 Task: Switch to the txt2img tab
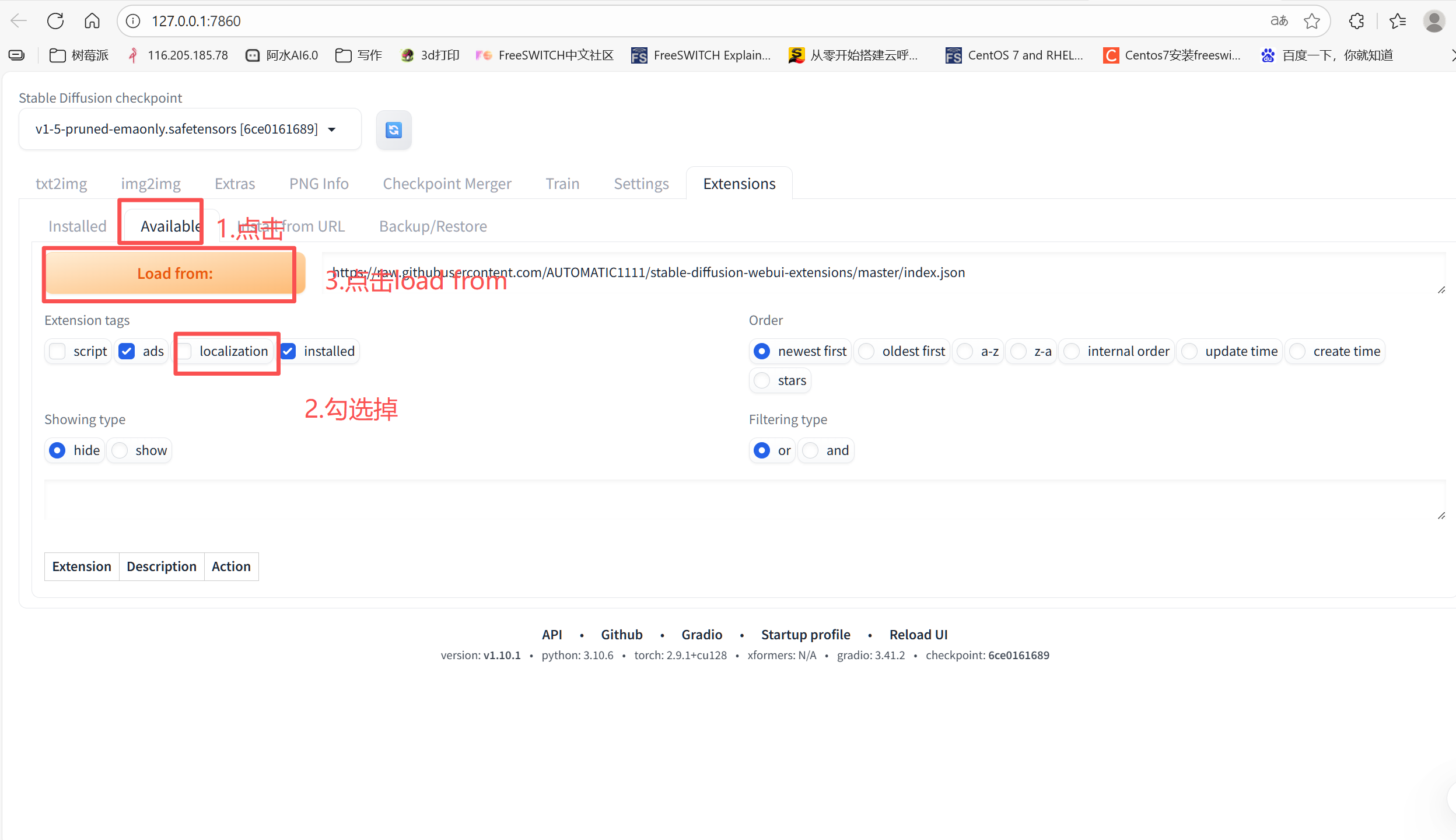61,184
